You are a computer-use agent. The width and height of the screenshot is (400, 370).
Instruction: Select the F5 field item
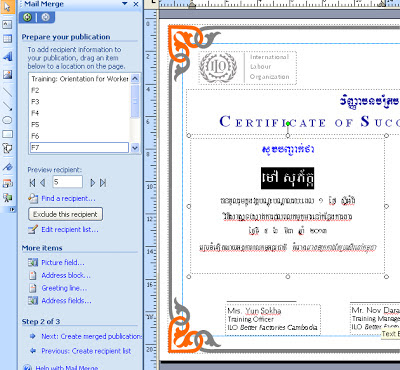click(79, 125)
